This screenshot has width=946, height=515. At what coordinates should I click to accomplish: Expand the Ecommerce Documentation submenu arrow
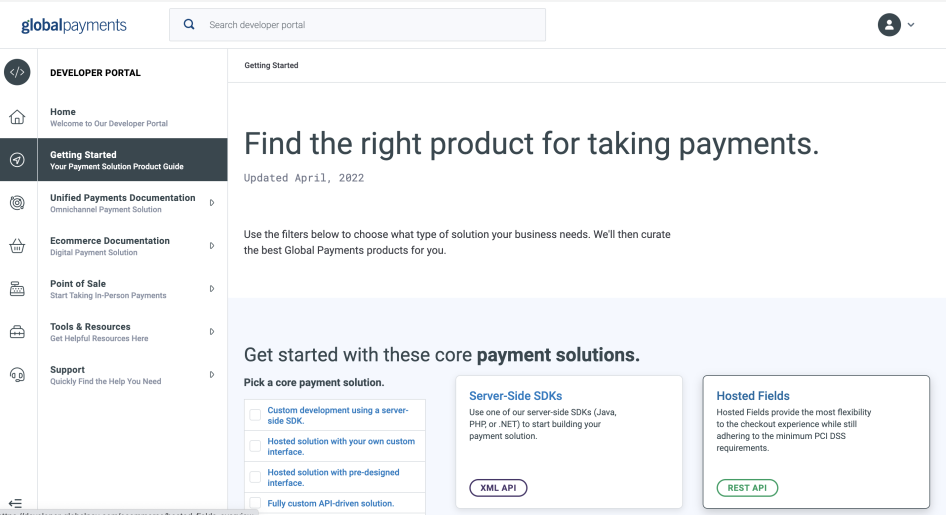(212, 246)
